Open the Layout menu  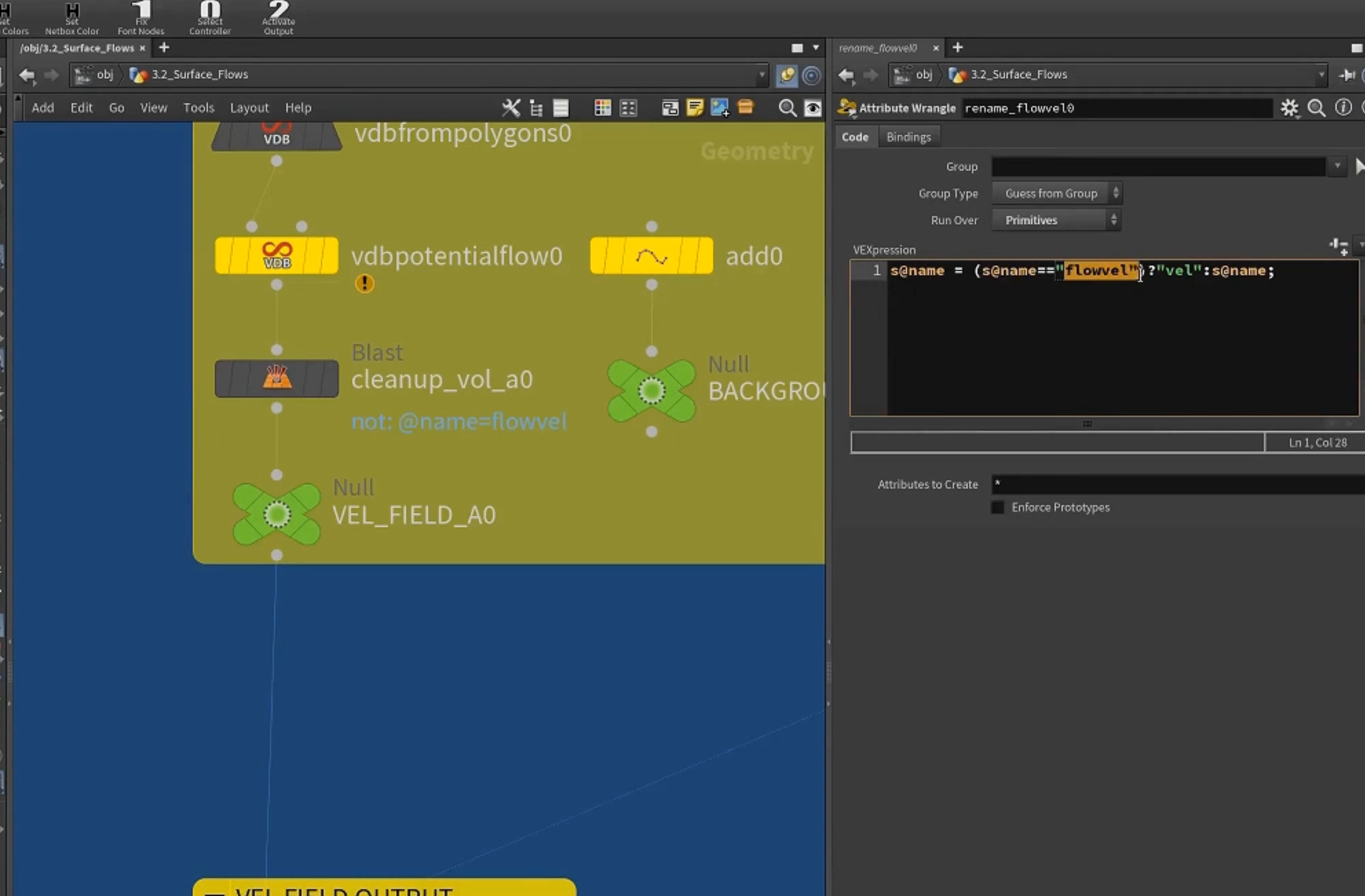pos(249,108)
